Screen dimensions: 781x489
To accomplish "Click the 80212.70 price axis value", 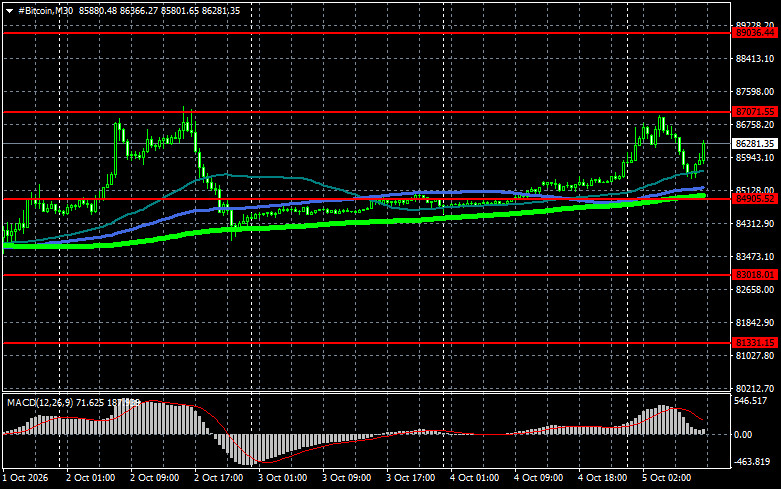I will [755, 388].
